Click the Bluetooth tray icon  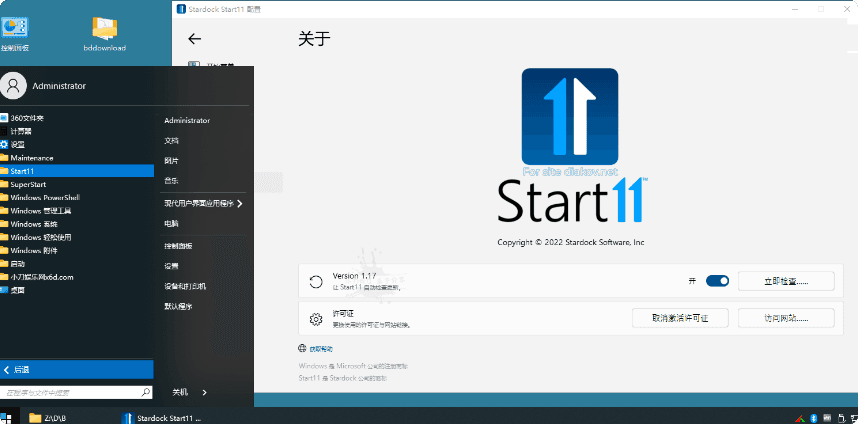coord(813,418)
